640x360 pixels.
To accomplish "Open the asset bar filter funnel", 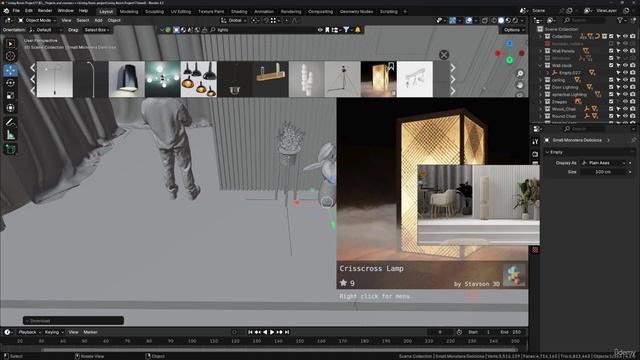I will [346, 30].
